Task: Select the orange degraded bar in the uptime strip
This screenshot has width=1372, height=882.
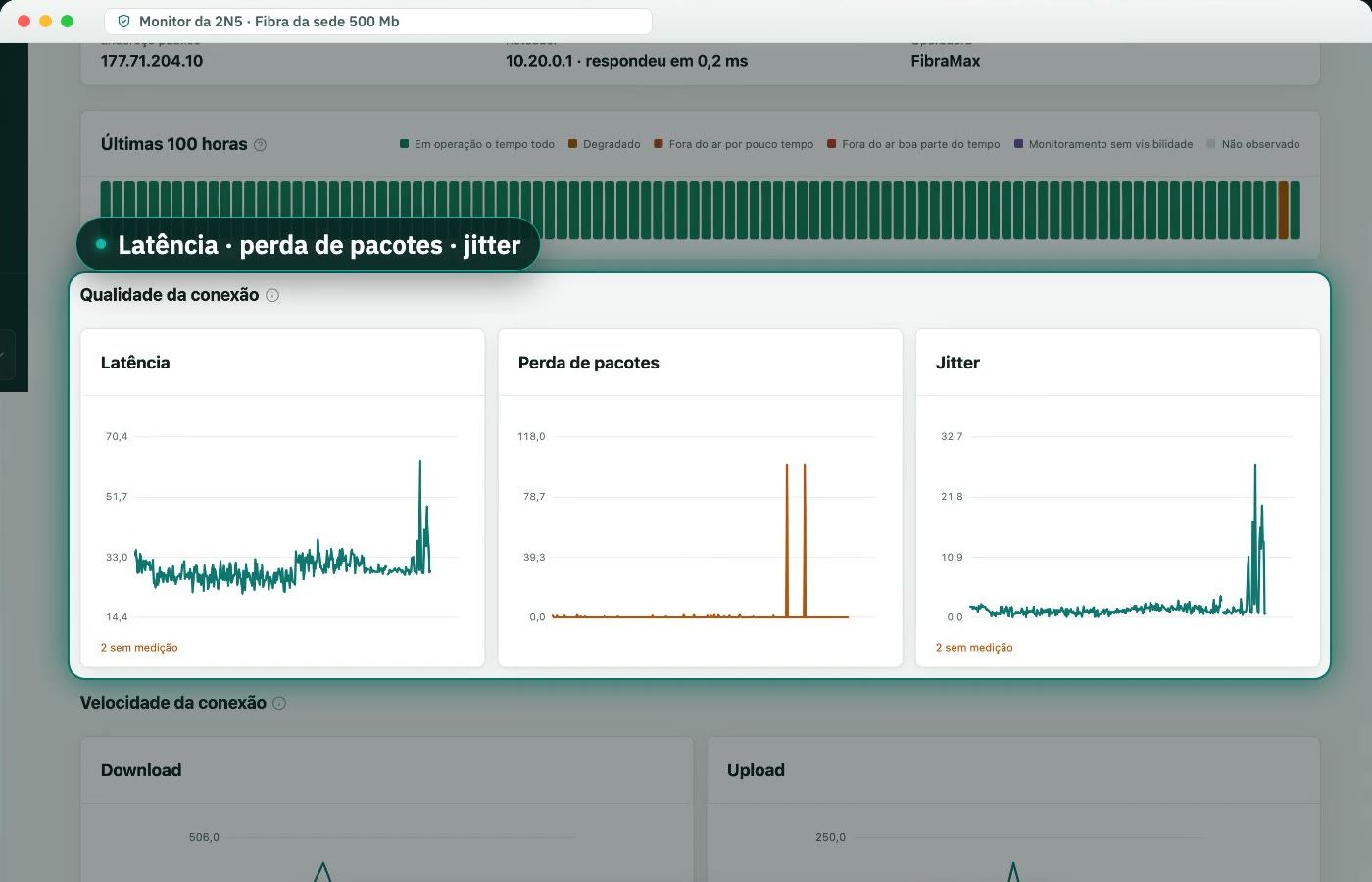Action: 1283,210
